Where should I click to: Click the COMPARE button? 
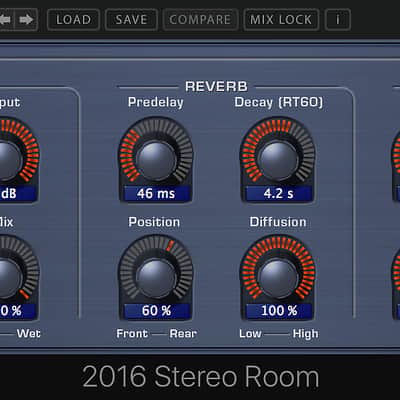click(x=200, y=20)
